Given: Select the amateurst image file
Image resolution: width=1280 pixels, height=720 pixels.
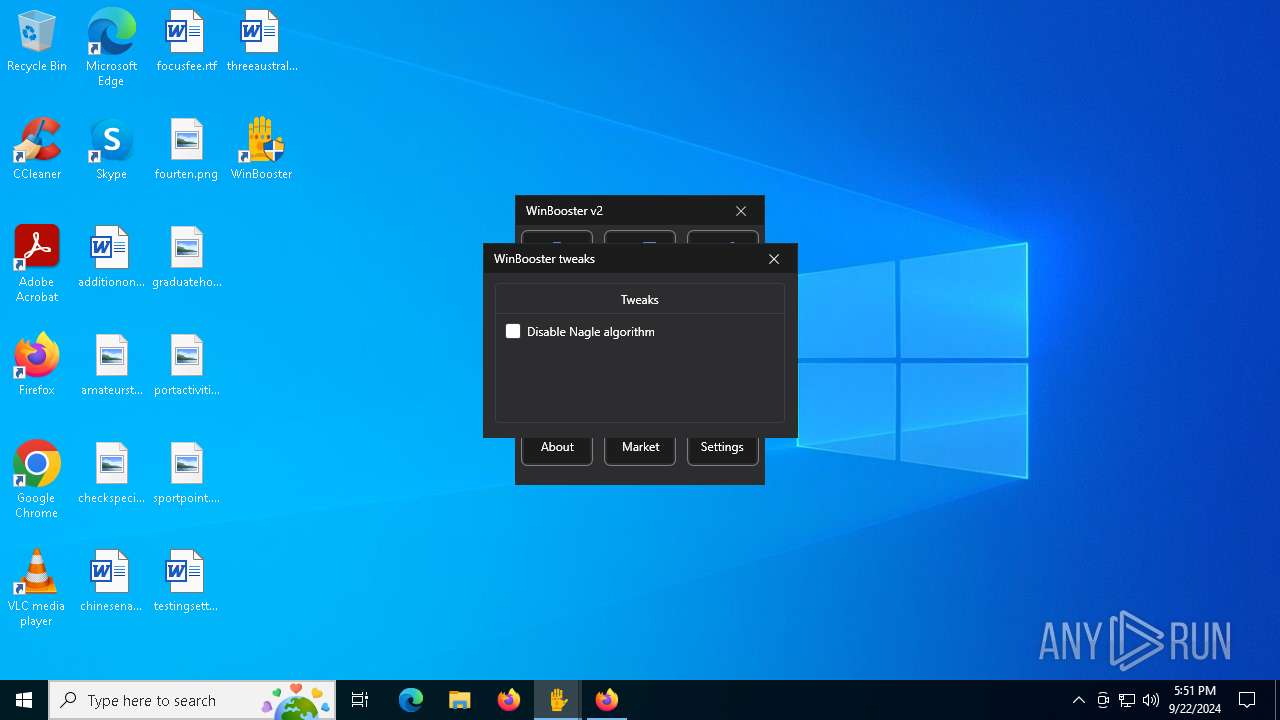Looking at the screenshot, I should click(x=111, y=366).
